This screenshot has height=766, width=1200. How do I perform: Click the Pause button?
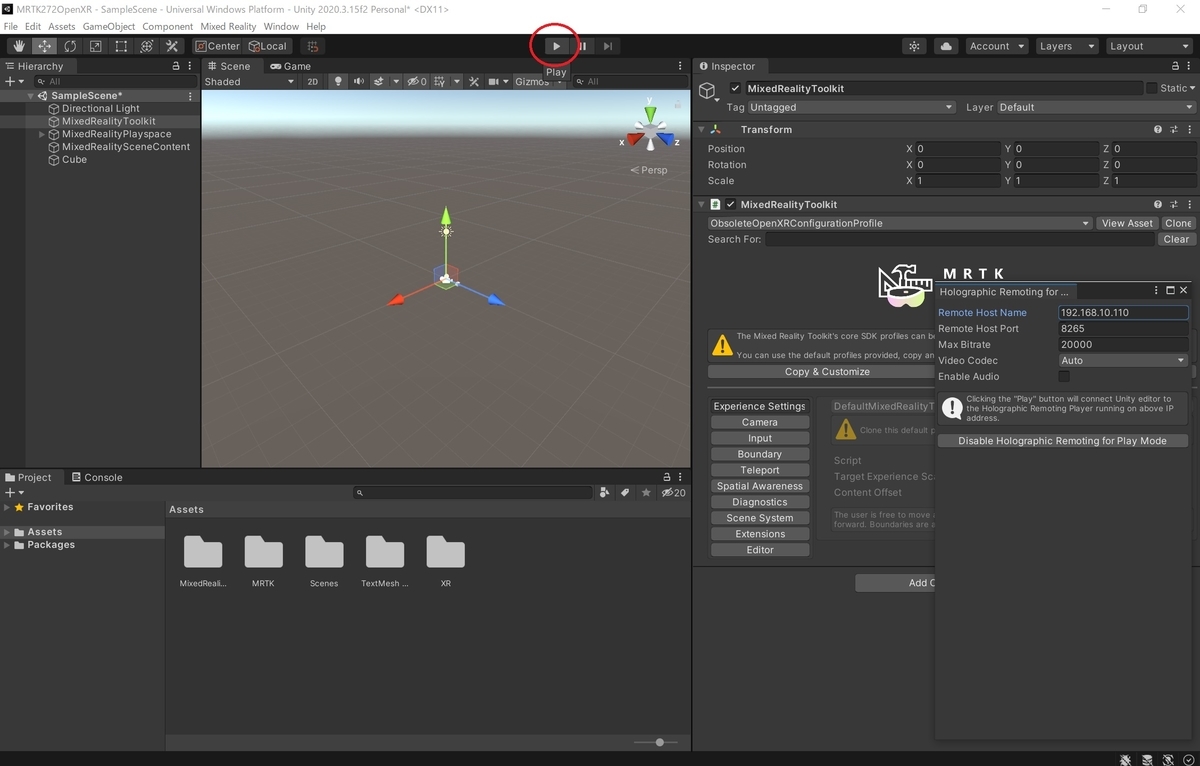click(x=582, y=46)
